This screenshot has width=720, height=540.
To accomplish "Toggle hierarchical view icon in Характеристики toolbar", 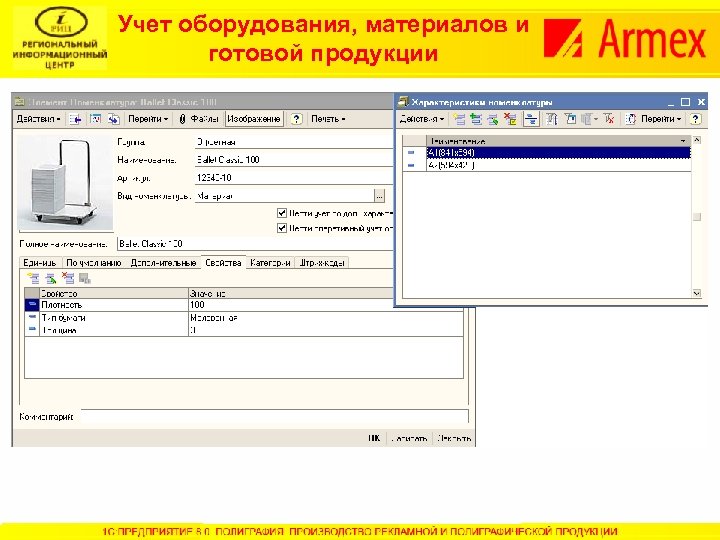I will pos(531,119).
